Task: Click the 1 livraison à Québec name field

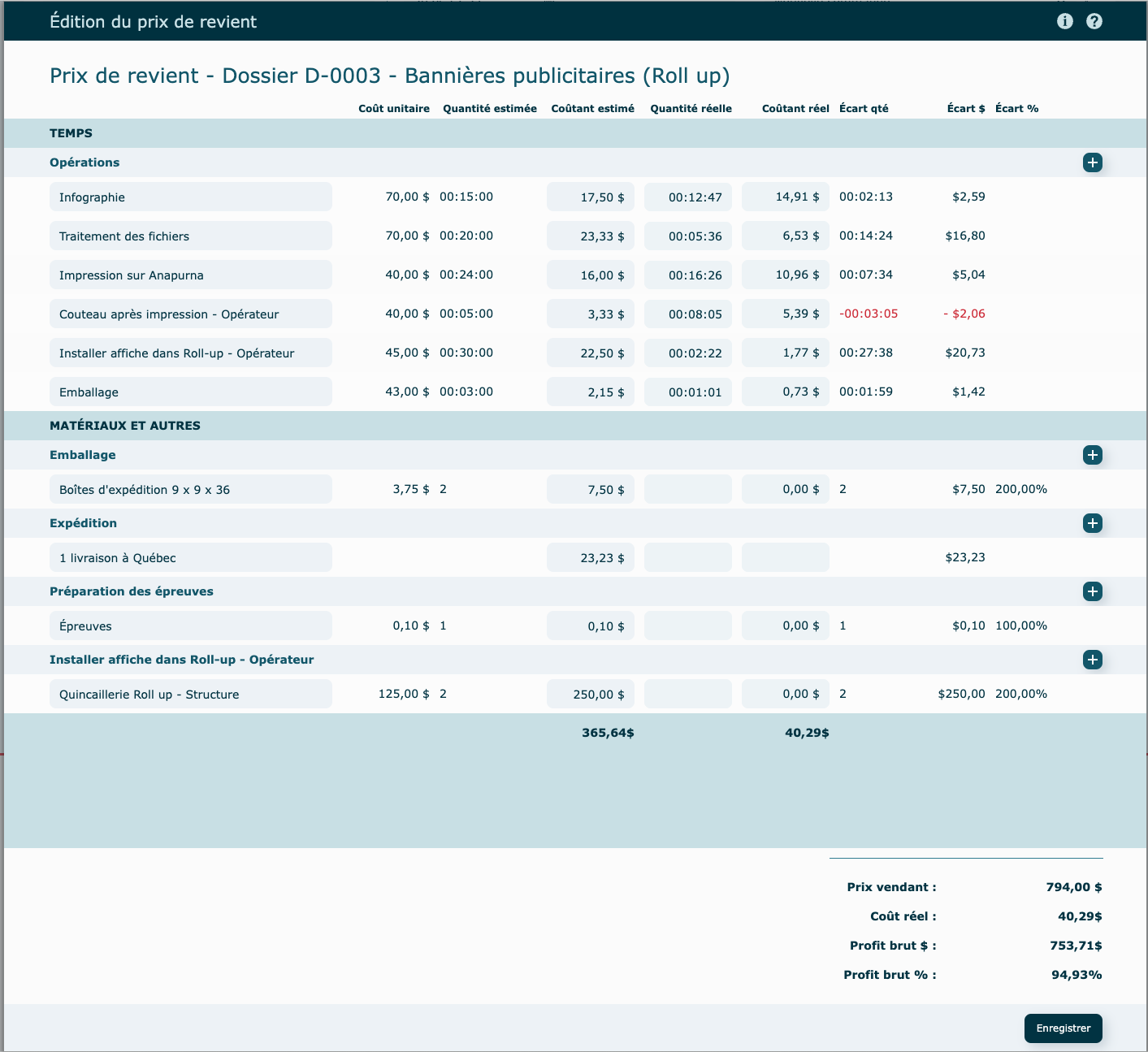Action: pyautogui.click(x=191, y=557)
